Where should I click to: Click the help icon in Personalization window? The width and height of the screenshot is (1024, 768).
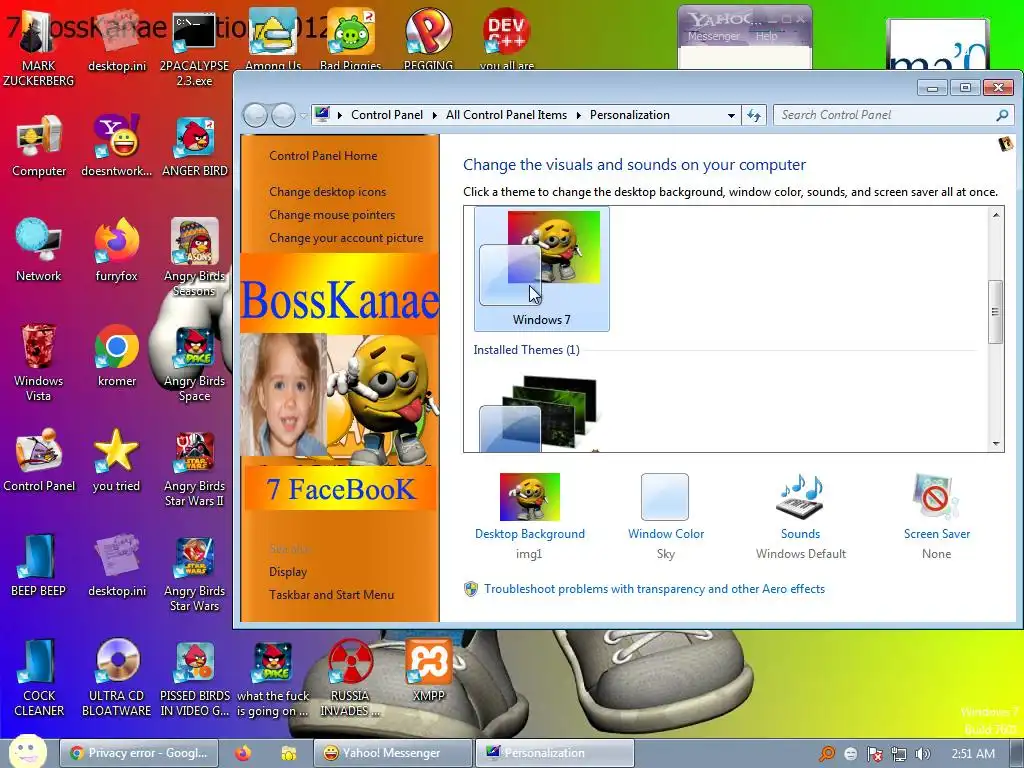1006,144
